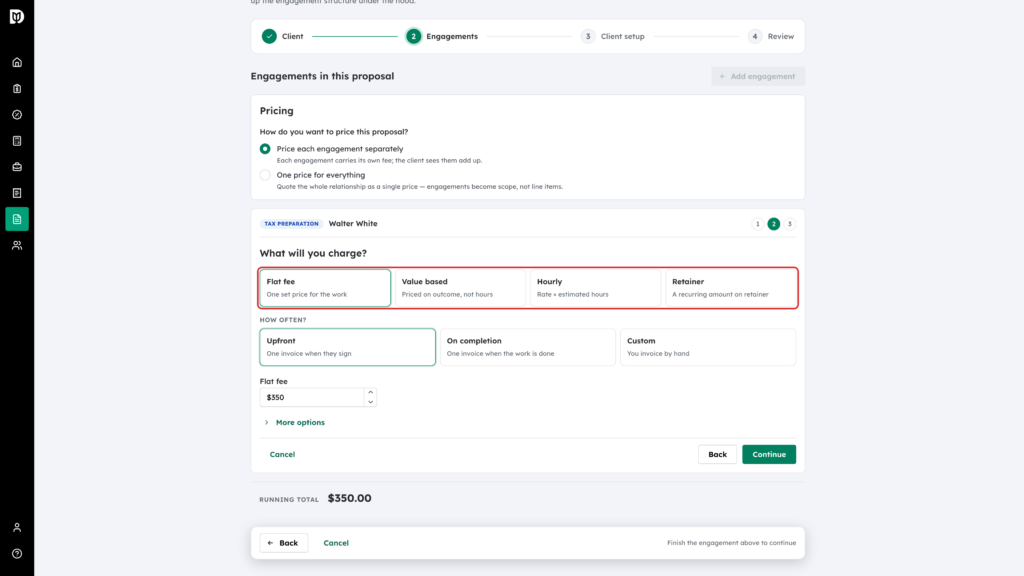
Task: Open the people/clients icon in sidebar
Action: (x=17, y=246)
